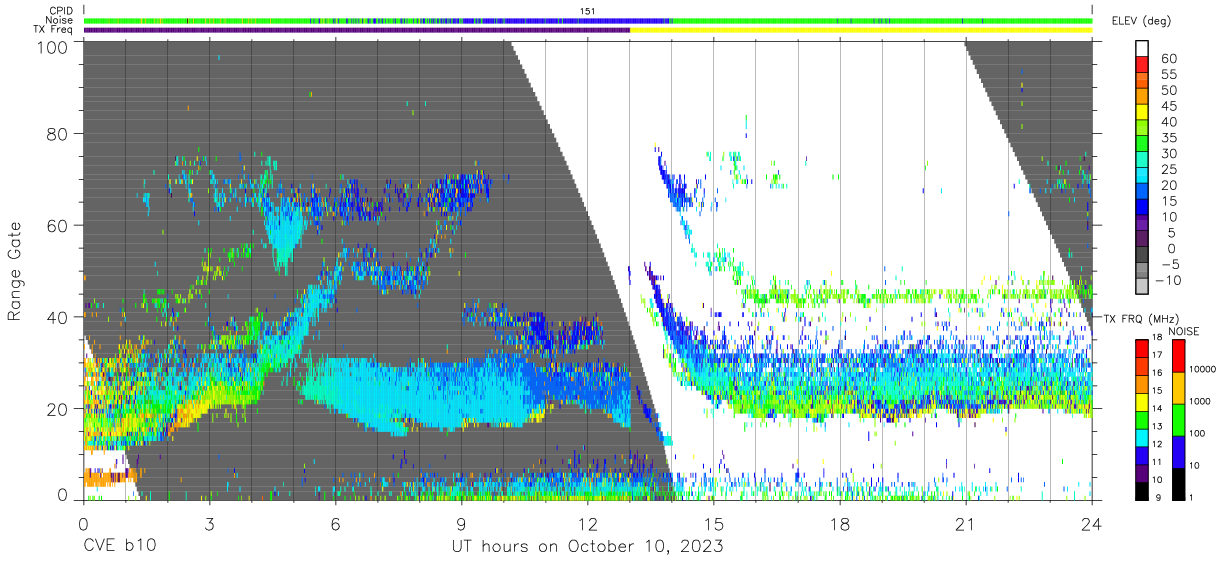Screen dimensions: 1228x567
Task: Click the CVE b10 radar label
Action: (x=119, y=546)
